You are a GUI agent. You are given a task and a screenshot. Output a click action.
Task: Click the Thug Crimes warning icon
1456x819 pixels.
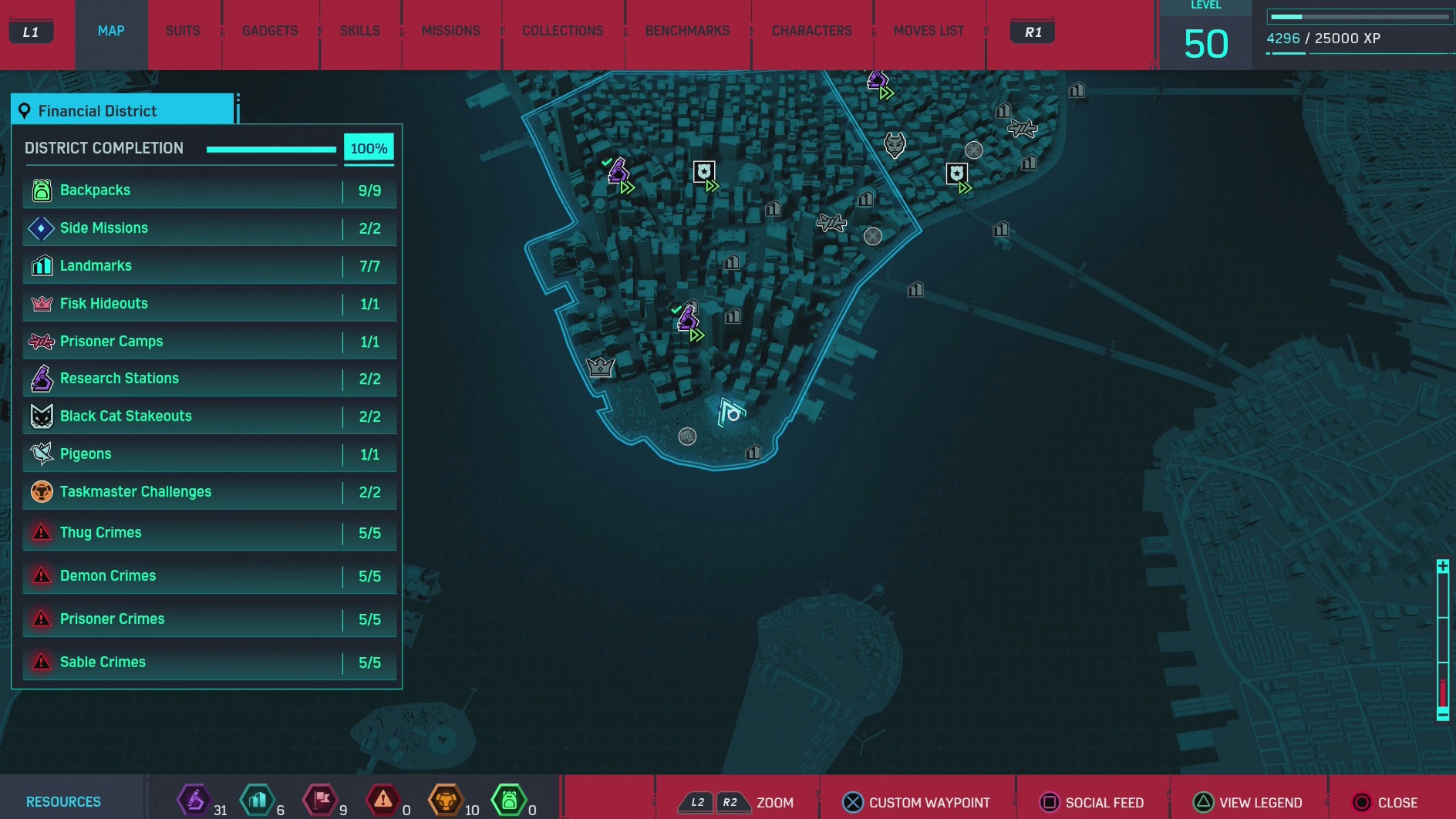[42, 533]
